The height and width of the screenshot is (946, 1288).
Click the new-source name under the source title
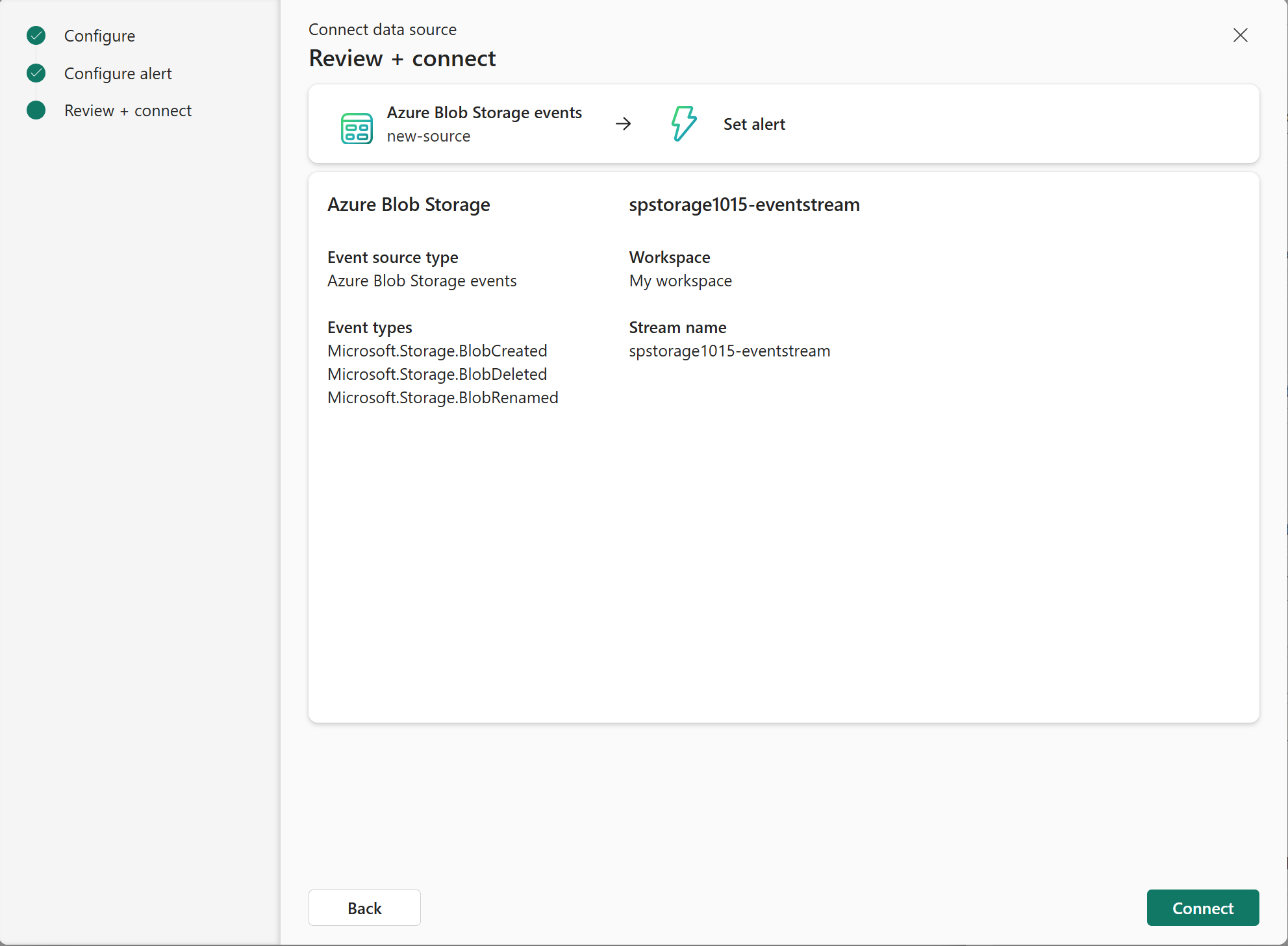[428, 136]
